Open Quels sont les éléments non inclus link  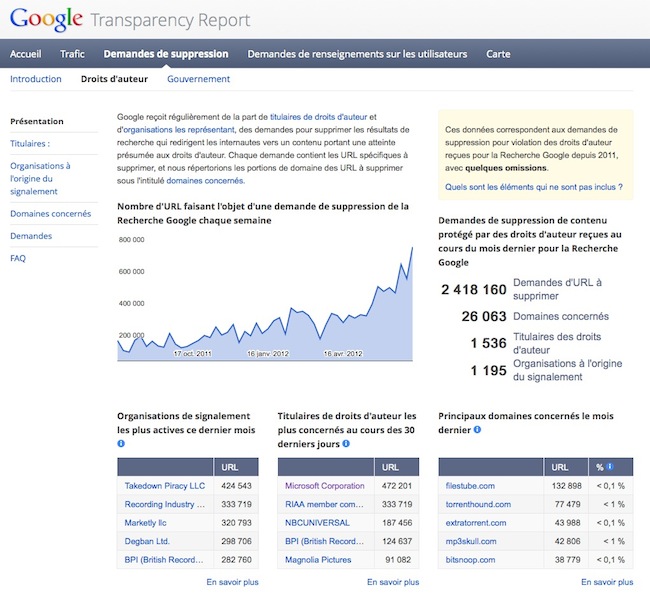click(534, 187)
